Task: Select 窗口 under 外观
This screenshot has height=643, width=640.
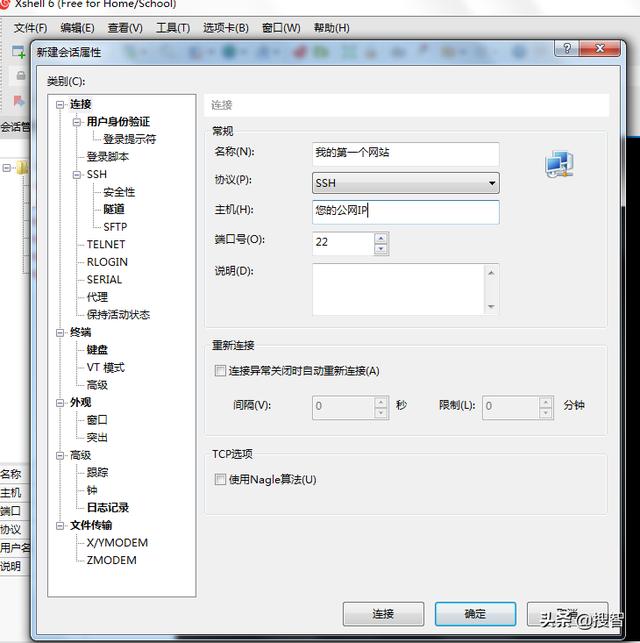Action: [x=97, y=420]
